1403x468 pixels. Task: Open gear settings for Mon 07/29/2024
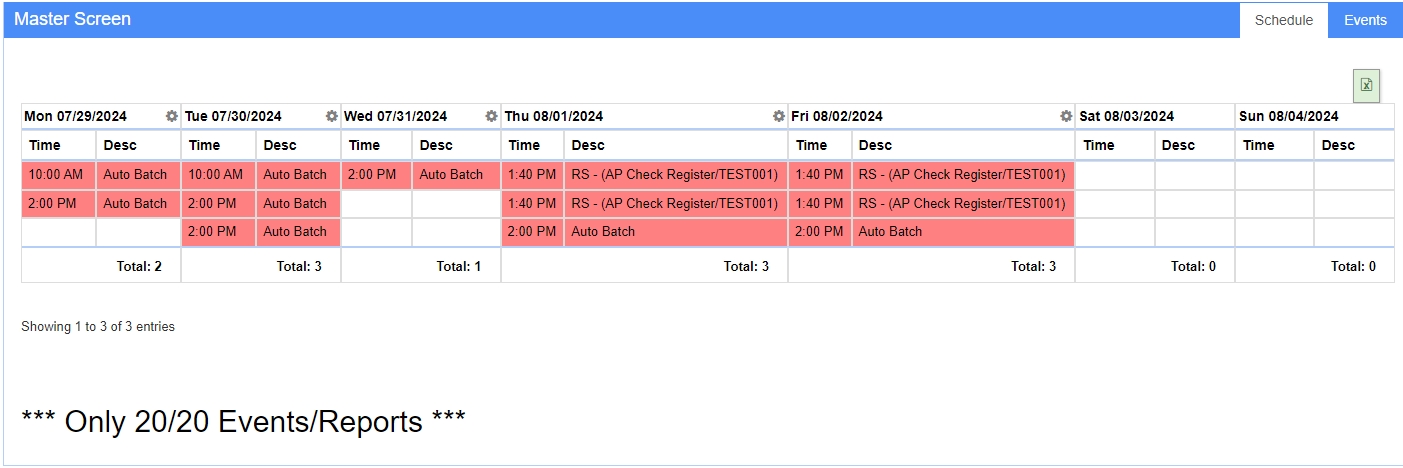(171, 116)
